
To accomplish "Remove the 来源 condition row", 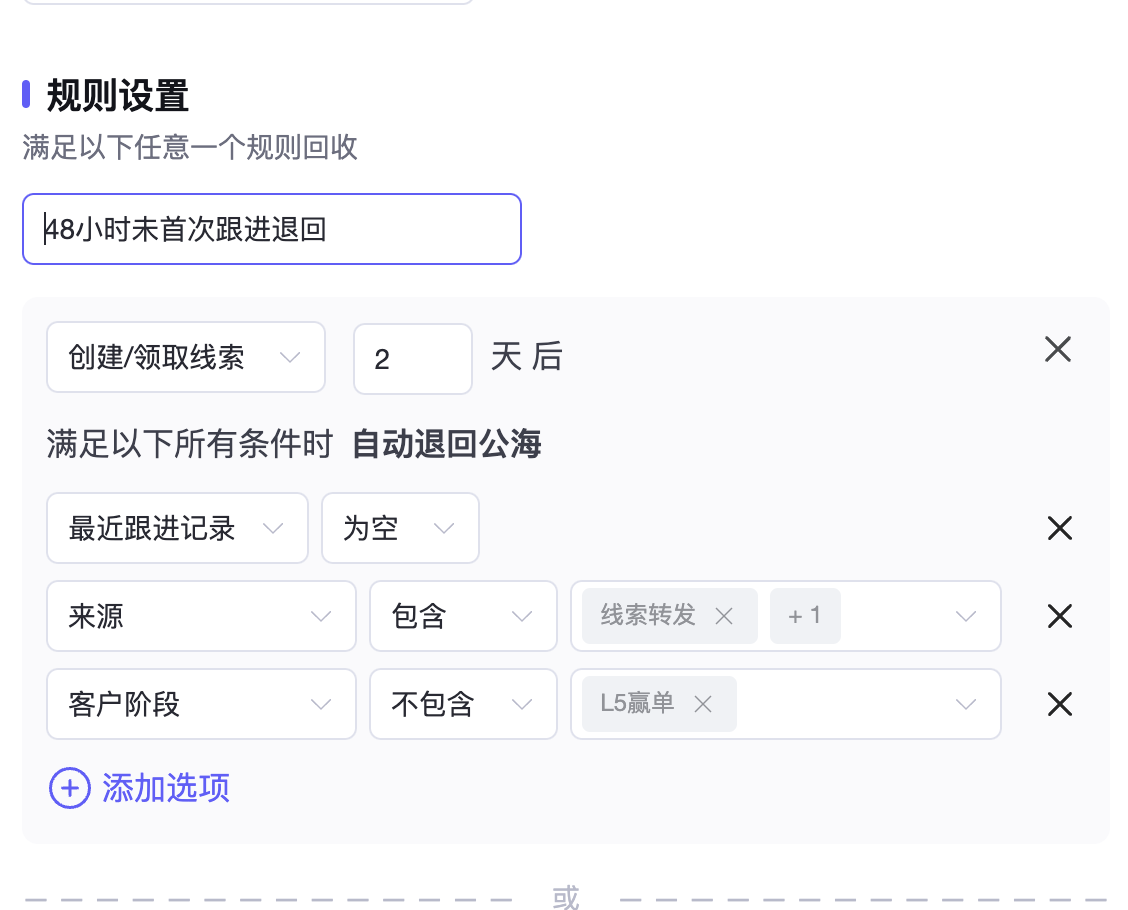I will [x=1060, y=616].
